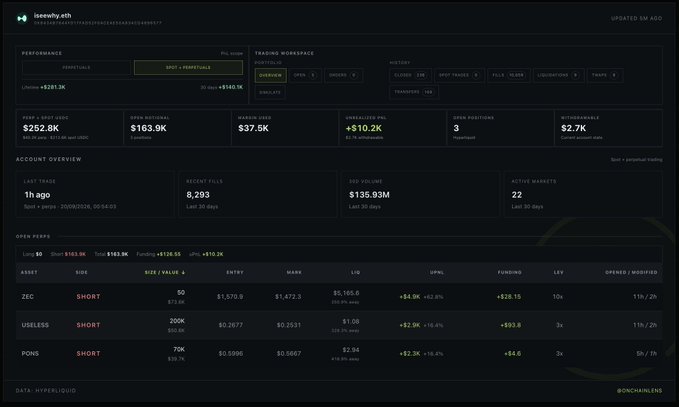Click the 30D Volume $135.93M value
This screenshot has width=679, height=407.
coord(369,195)
